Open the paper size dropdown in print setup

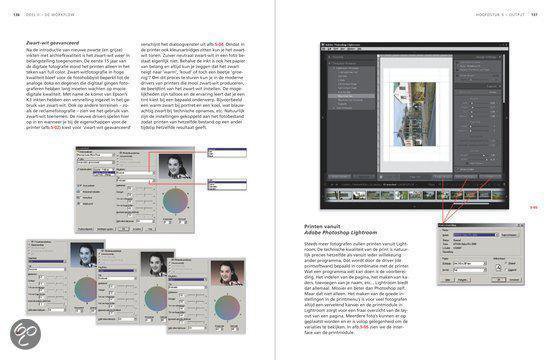470,263
